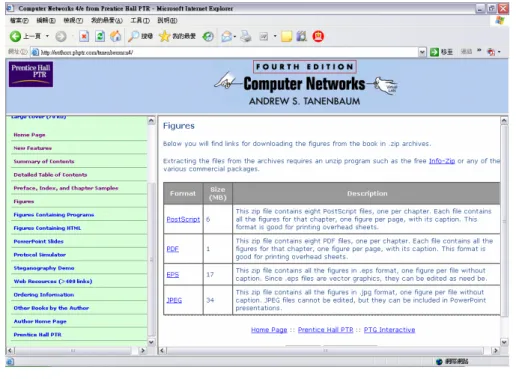516x379 pixels.
Task: Click the page icon in the address bar
Action: (35, 52)
